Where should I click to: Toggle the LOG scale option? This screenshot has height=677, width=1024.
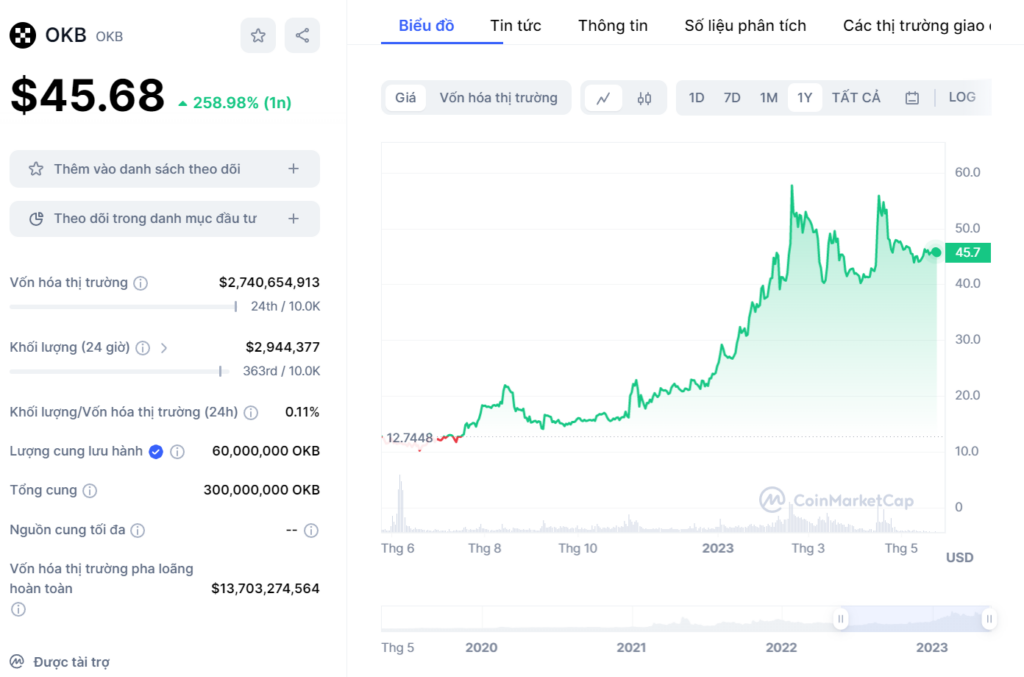pyautogui.click(x=961, y=97)
